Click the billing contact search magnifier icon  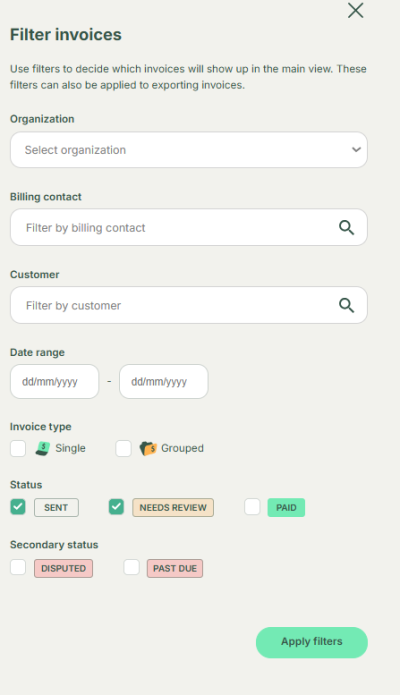pos(346,227)
